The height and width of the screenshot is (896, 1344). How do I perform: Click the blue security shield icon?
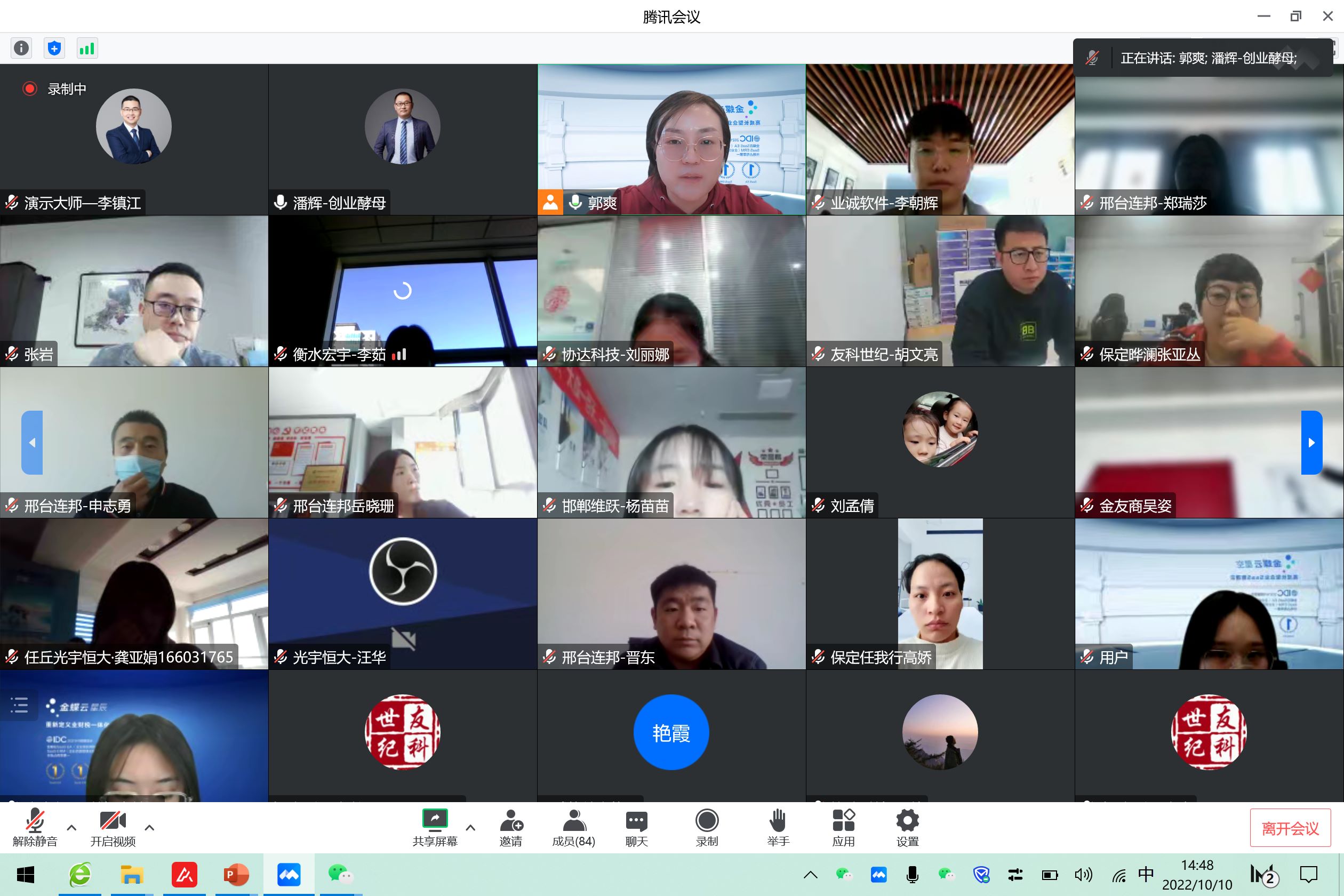coord(54,48)
